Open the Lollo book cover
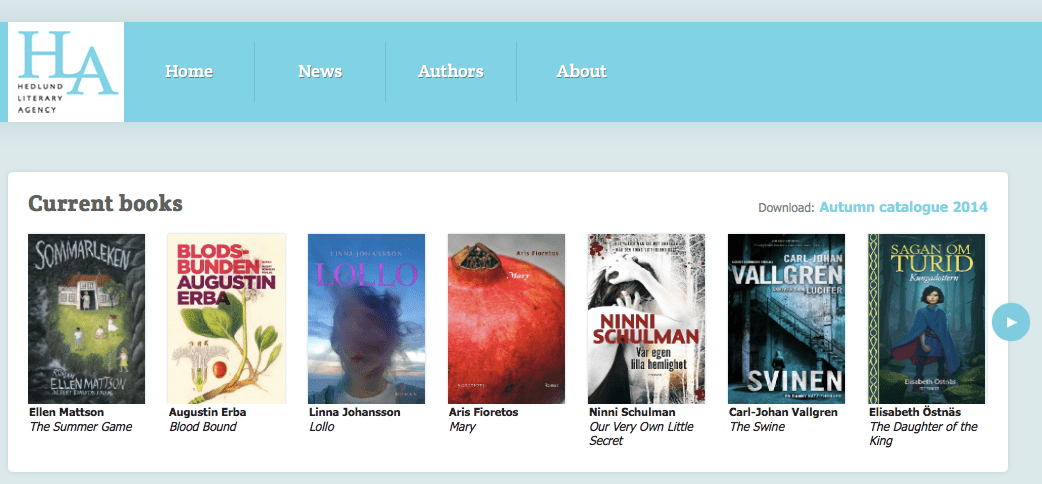This screenshot has height=484, width=1042. [x=366, y=318]
